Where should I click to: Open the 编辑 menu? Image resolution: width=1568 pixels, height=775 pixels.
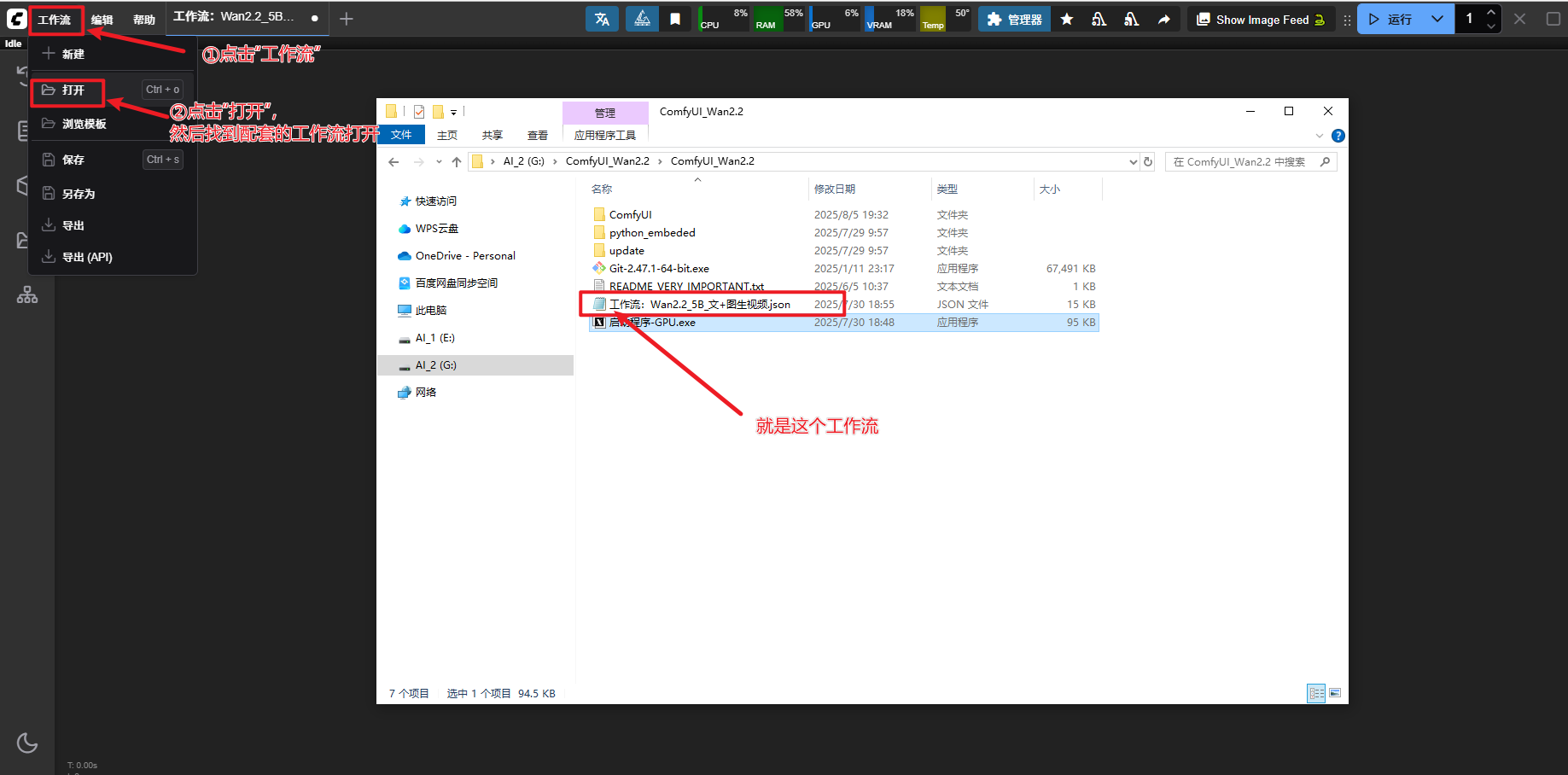tap(102, 19)
